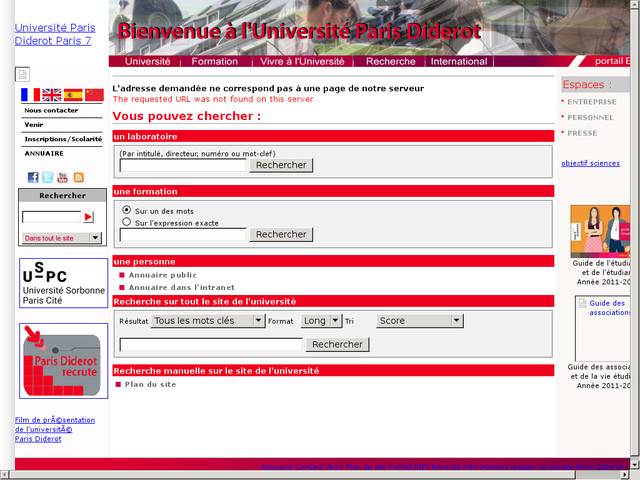The height and width of the screenshot is (480, 640).
Task: Open the PRESSE espace link
Action: [582, 133]
